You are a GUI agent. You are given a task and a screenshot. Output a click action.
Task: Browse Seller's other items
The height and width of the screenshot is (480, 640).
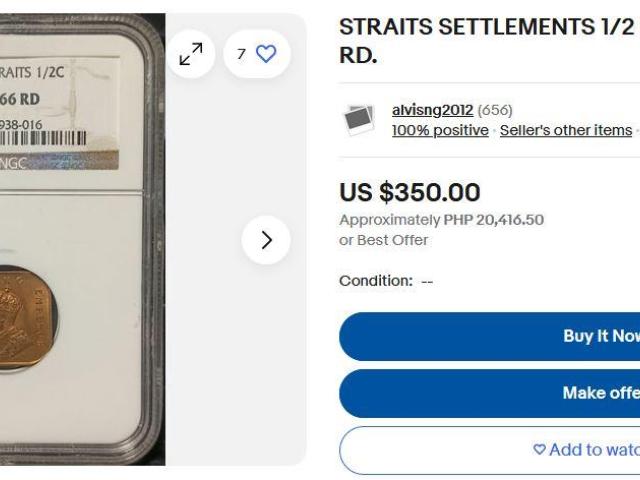pyautogui.click(x=566, y=130)
